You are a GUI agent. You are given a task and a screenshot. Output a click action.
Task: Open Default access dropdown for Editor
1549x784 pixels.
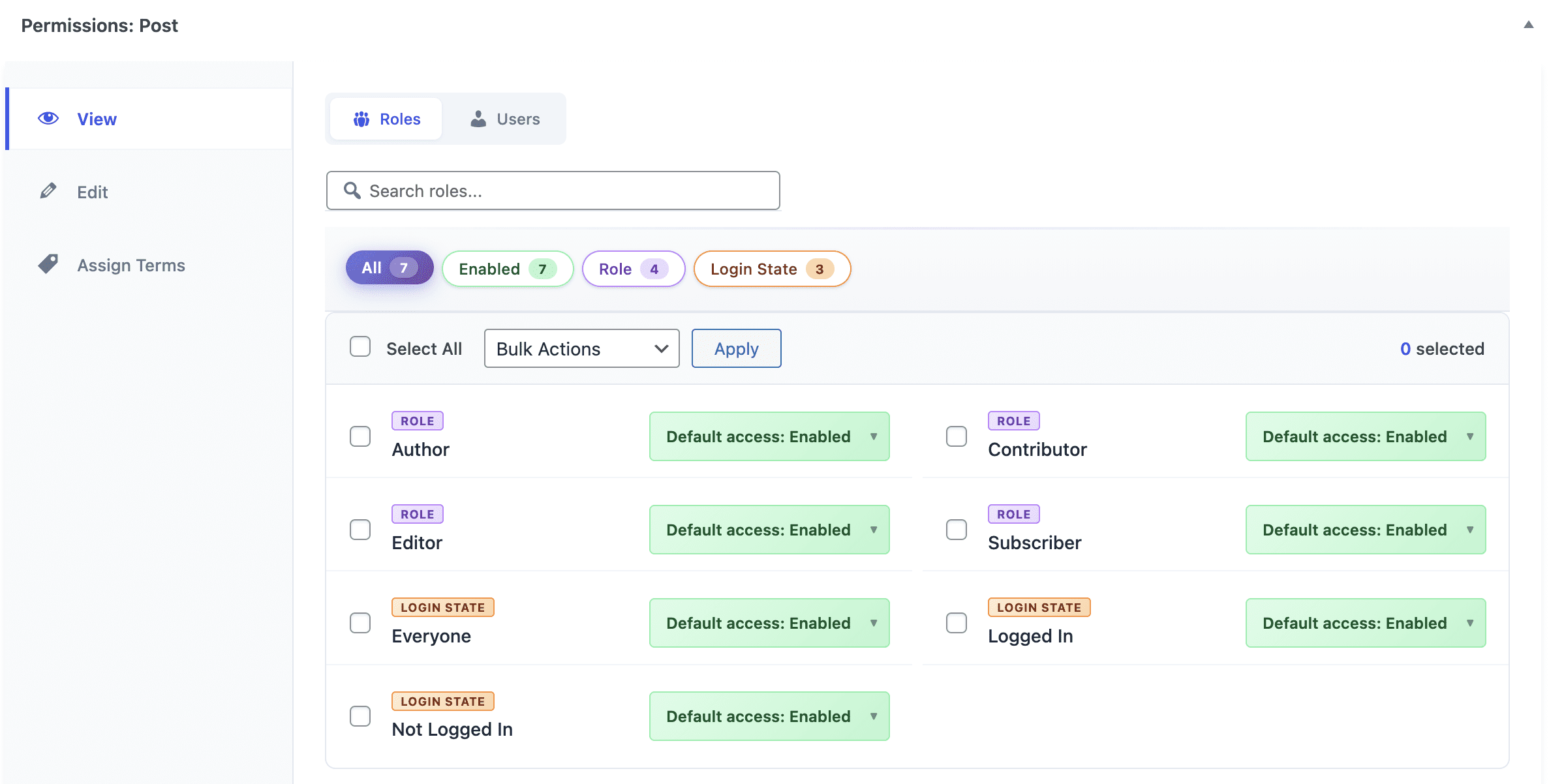coord(769,530)
